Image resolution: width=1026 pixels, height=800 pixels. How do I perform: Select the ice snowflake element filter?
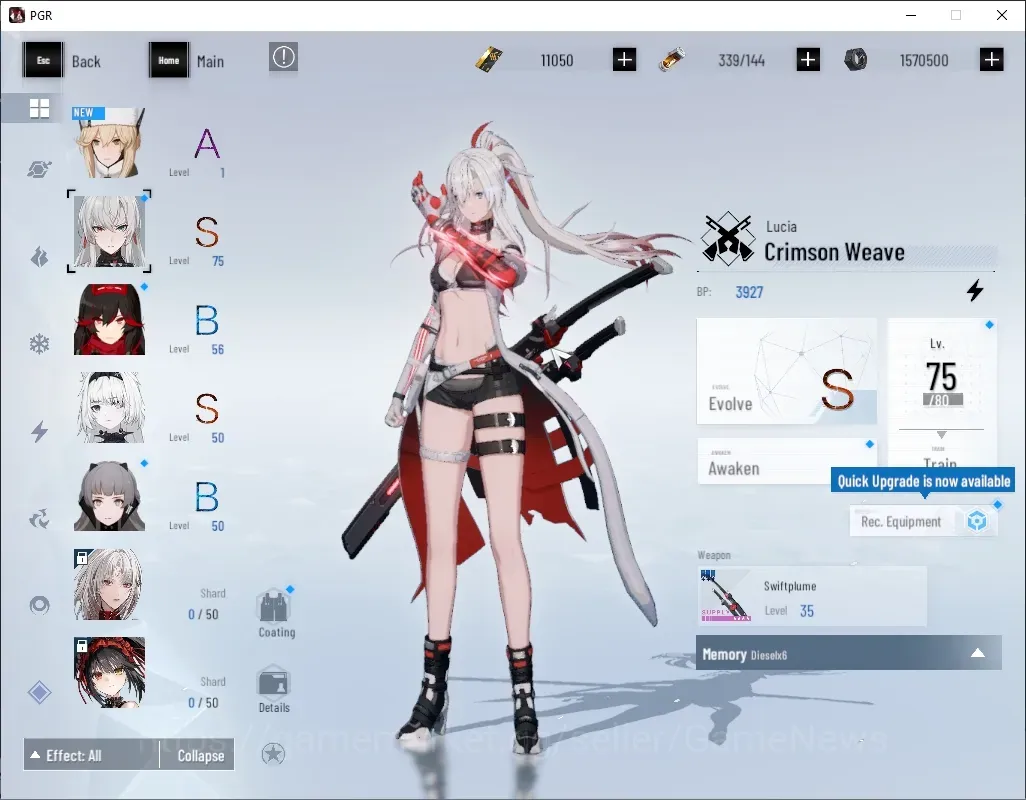pos(39,344)
